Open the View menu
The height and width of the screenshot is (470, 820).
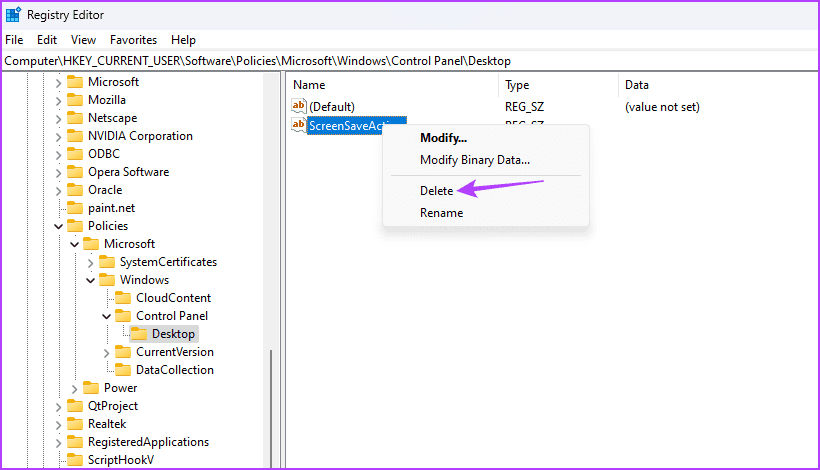pyautogui.click(x=83, y=40)
